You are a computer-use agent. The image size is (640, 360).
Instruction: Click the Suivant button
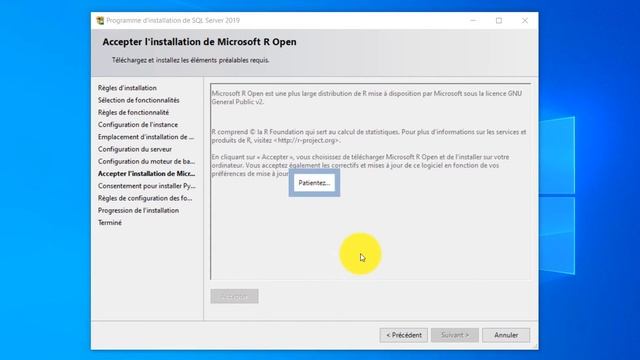click(455, 335)
